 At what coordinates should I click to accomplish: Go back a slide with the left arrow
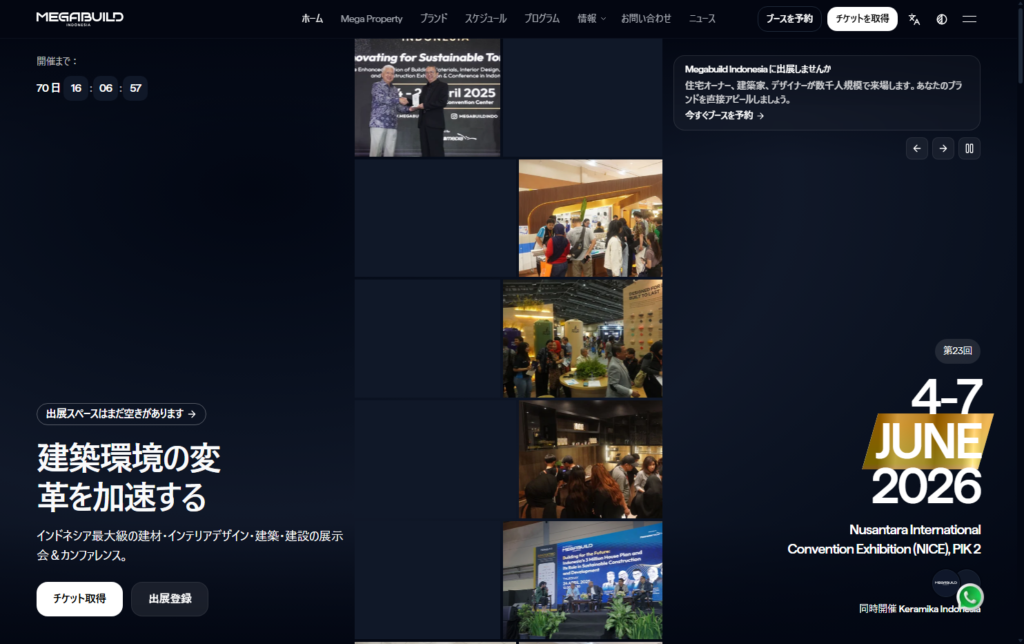coord(917,148)
